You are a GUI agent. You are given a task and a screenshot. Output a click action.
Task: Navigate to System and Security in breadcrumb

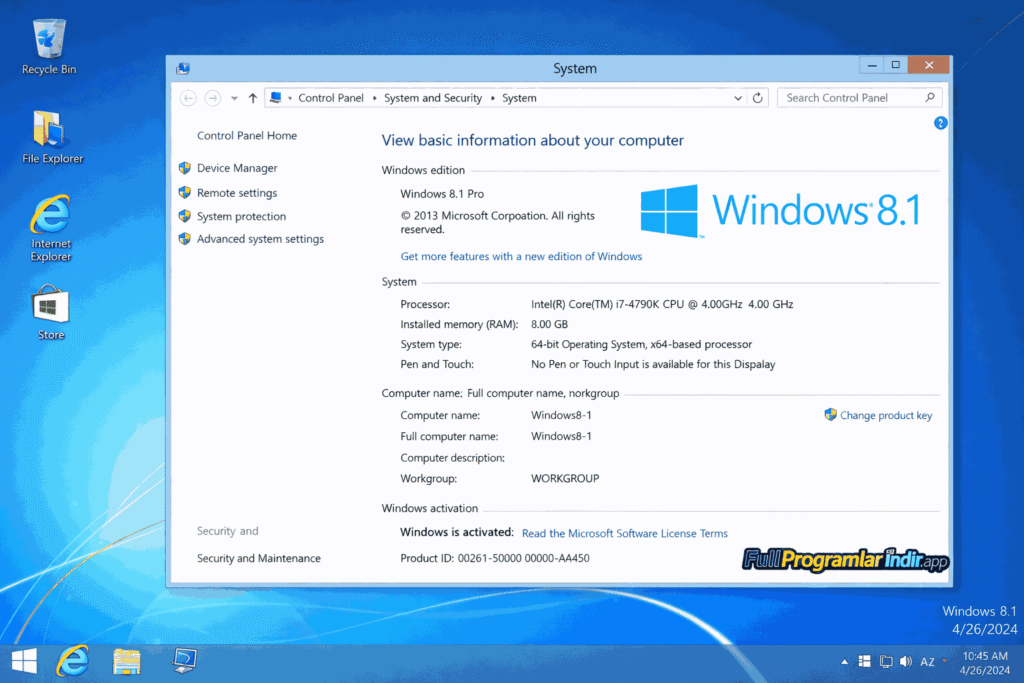(x=433, y=98)
